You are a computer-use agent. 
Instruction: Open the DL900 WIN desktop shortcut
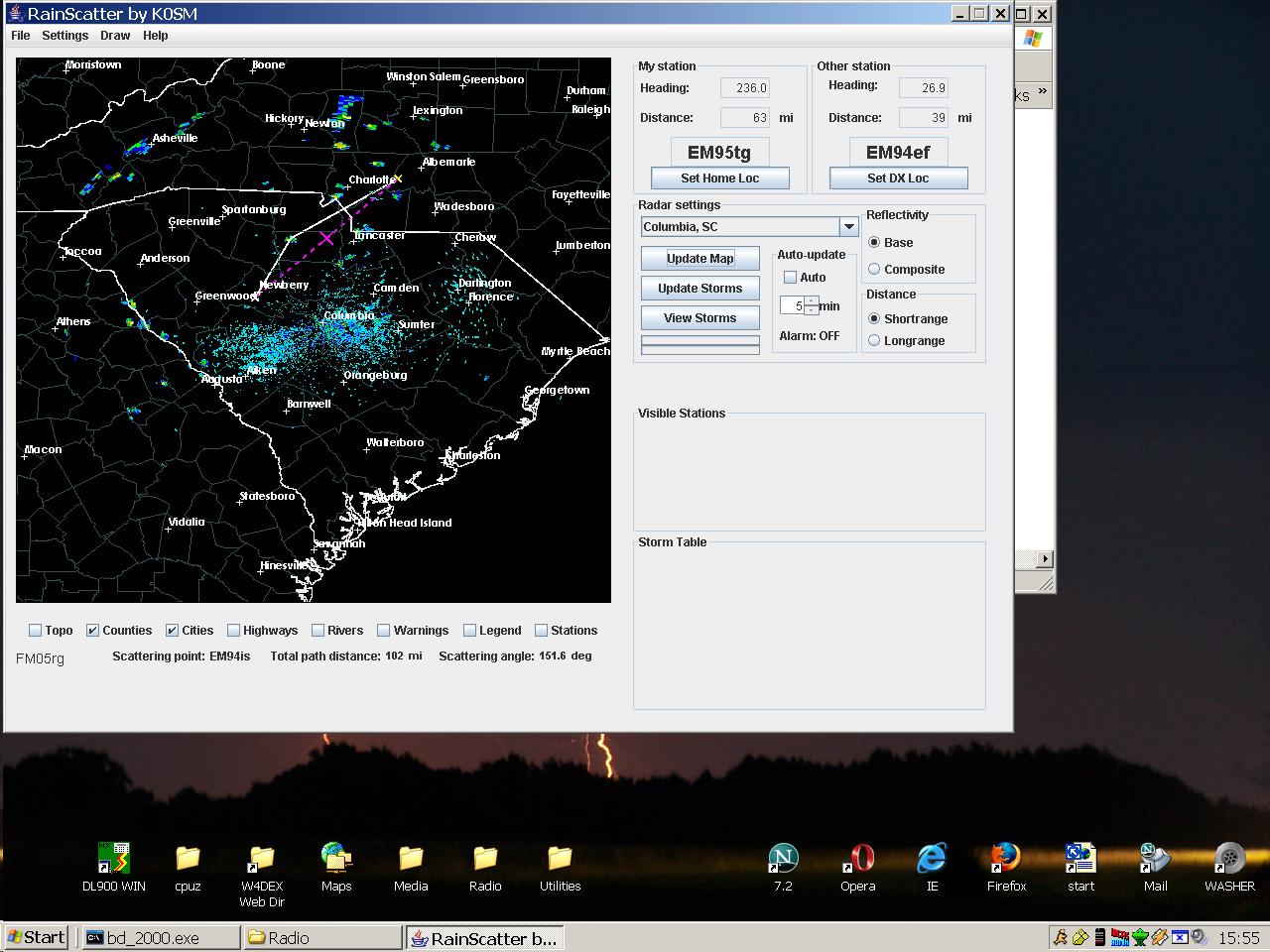tap(113, 859)
